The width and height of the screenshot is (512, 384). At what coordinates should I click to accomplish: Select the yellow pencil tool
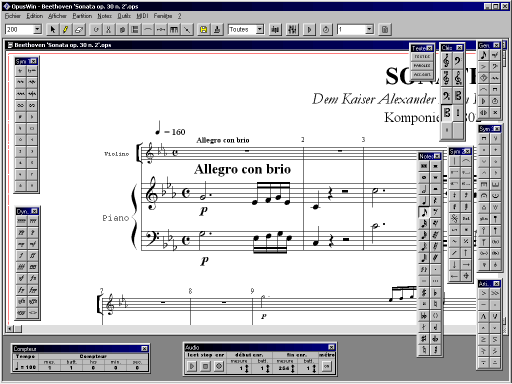[65, 30]
